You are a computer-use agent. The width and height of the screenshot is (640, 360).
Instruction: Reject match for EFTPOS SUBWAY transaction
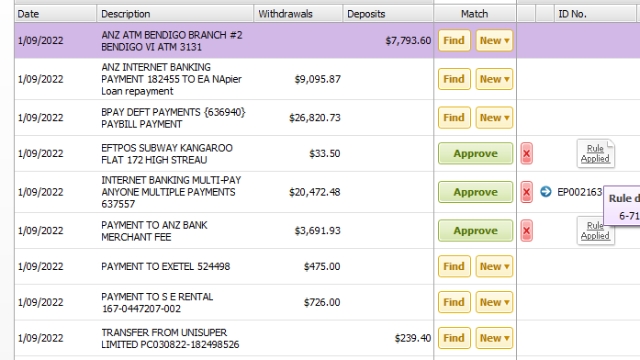[x=527, y=153]
